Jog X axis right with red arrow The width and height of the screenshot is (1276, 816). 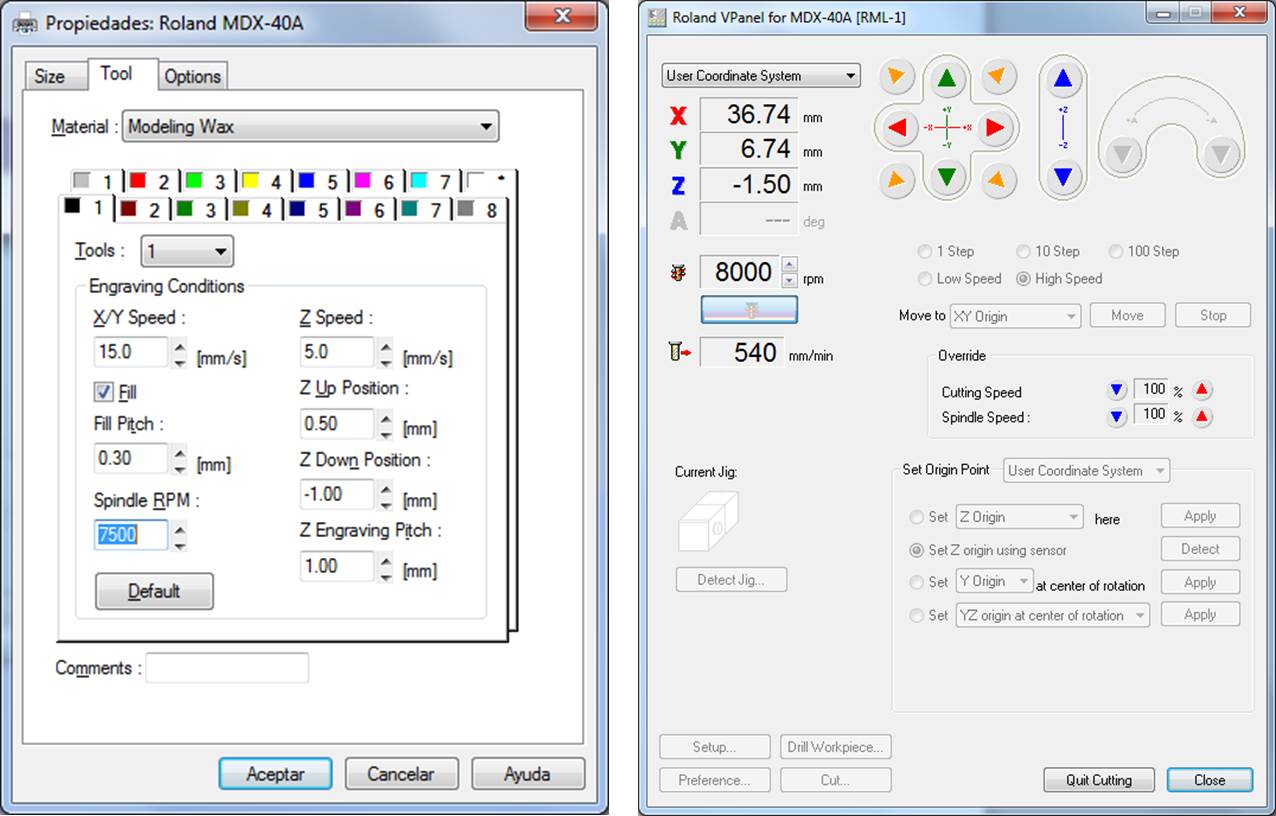[x=995, y=127]
